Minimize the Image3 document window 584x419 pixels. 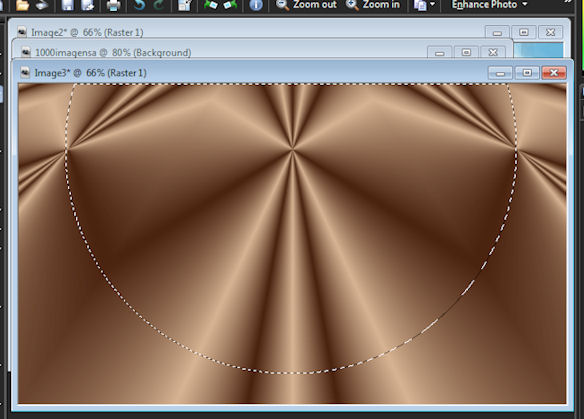click(501, 73)
